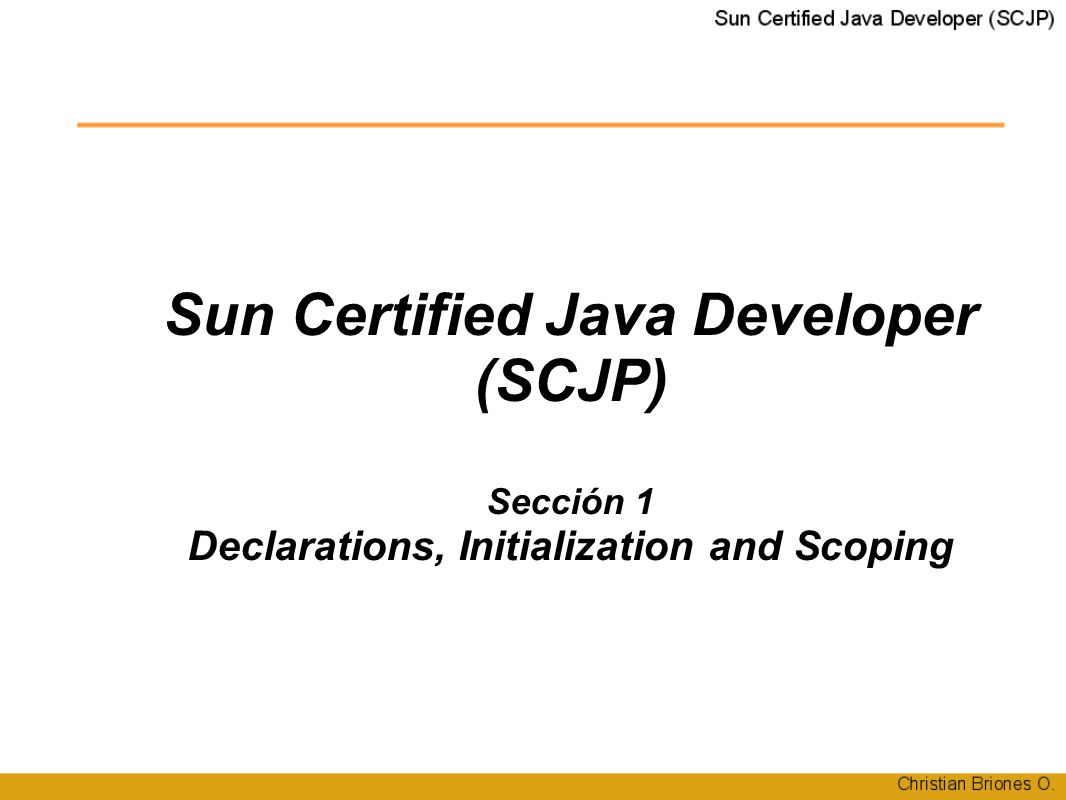Select 'Declarations, Initialization and Scoping' line

pyautogui.click(x=571, y=547)
